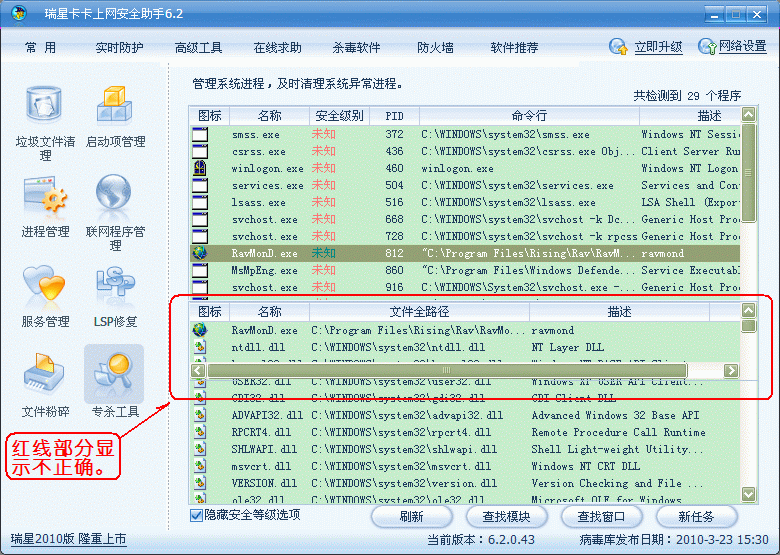Select the csrss.exe process name
780x555 pixels.
[259, 151]
